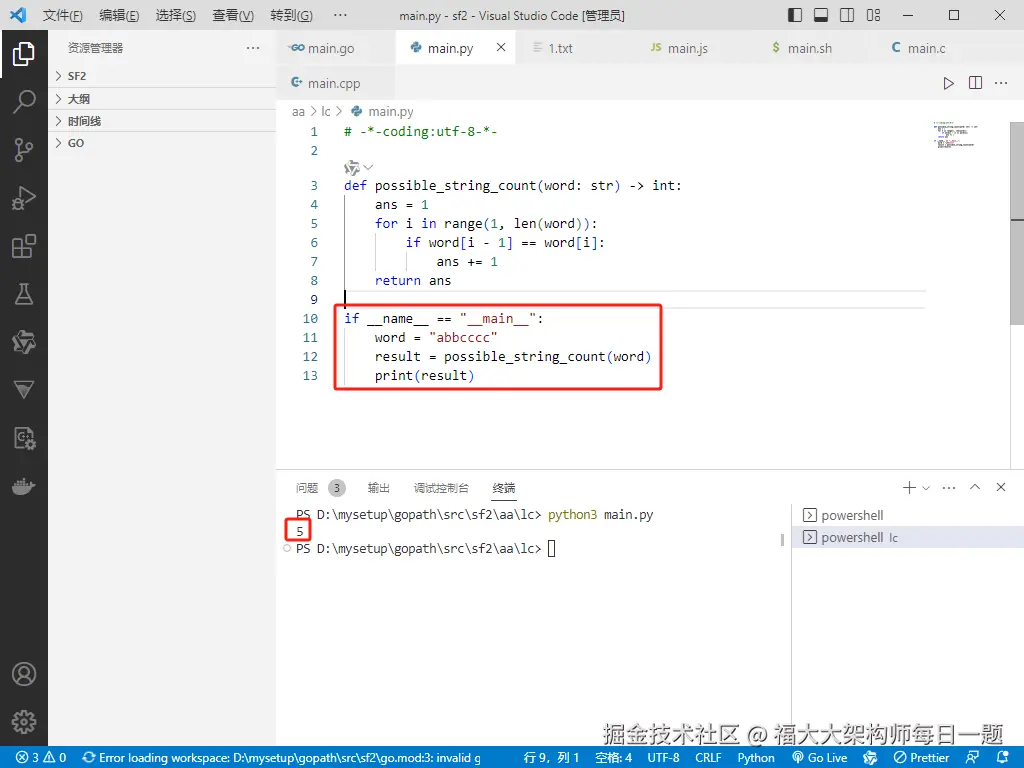Expand the GO section in Explorer

[162, 143]
